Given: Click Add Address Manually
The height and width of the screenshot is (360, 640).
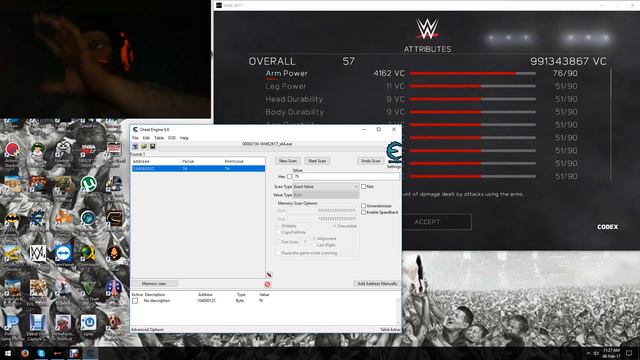Looking at the screenshot, I should 377,283.
